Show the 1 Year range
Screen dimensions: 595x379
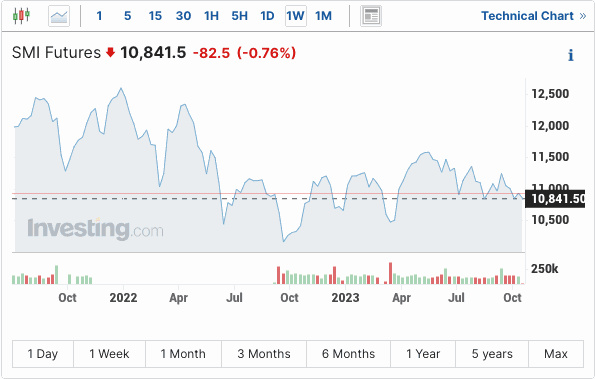[423, 354]
